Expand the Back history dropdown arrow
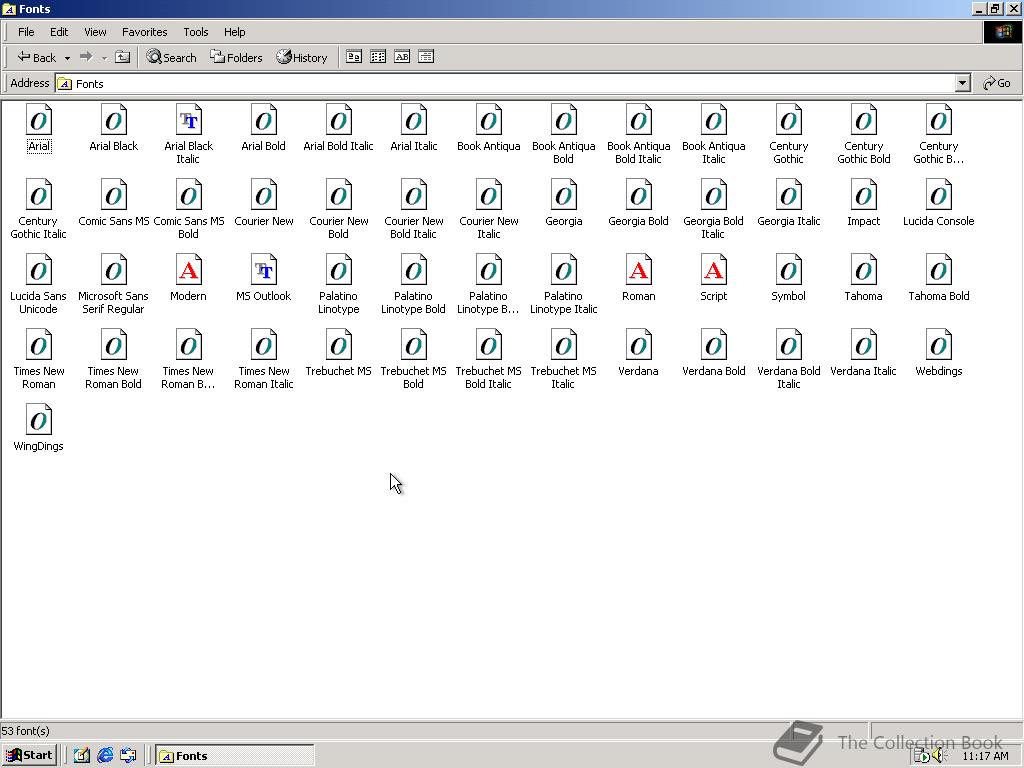 pos(67,58)
